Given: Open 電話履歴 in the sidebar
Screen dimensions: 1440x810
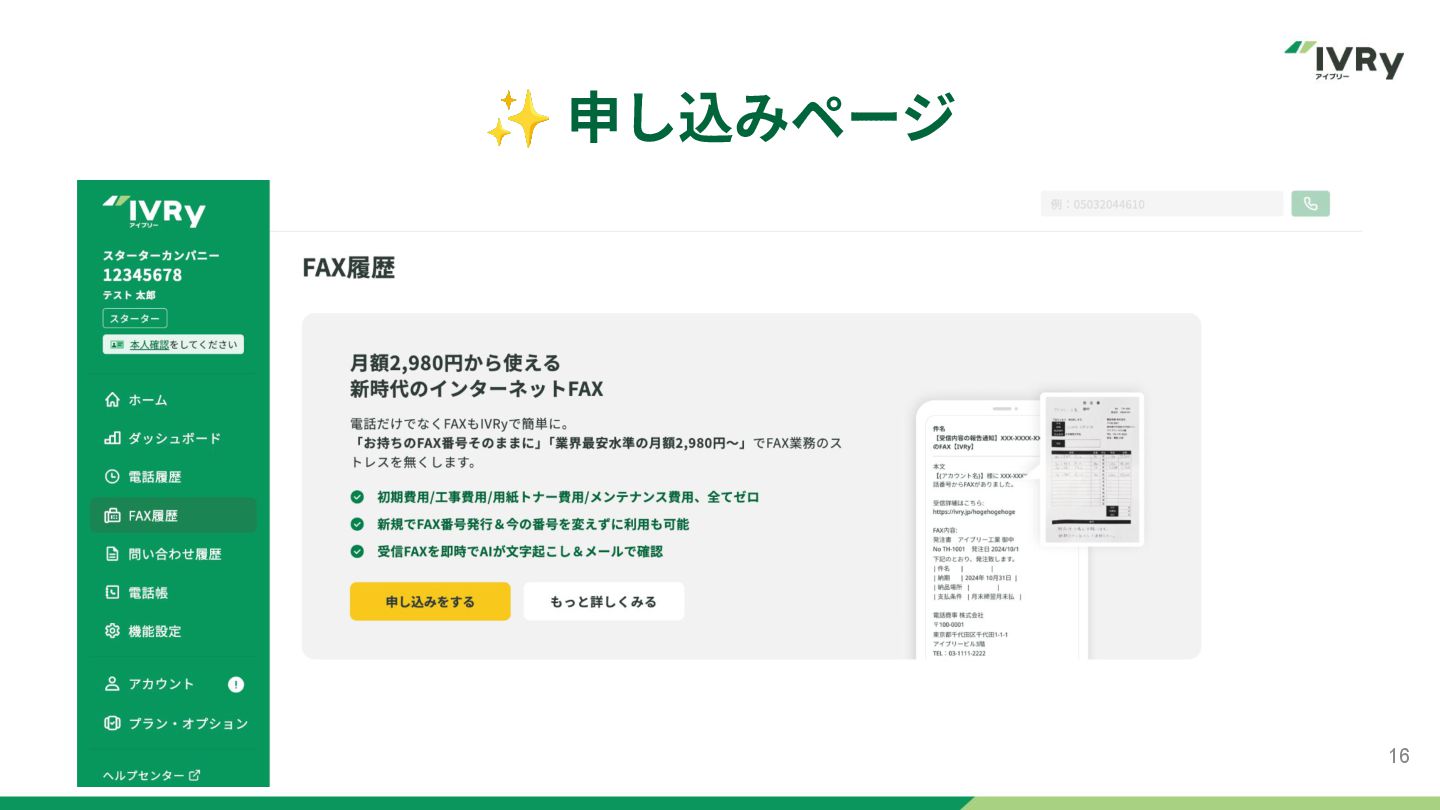Looking at the screenshot, I should 173,477.
